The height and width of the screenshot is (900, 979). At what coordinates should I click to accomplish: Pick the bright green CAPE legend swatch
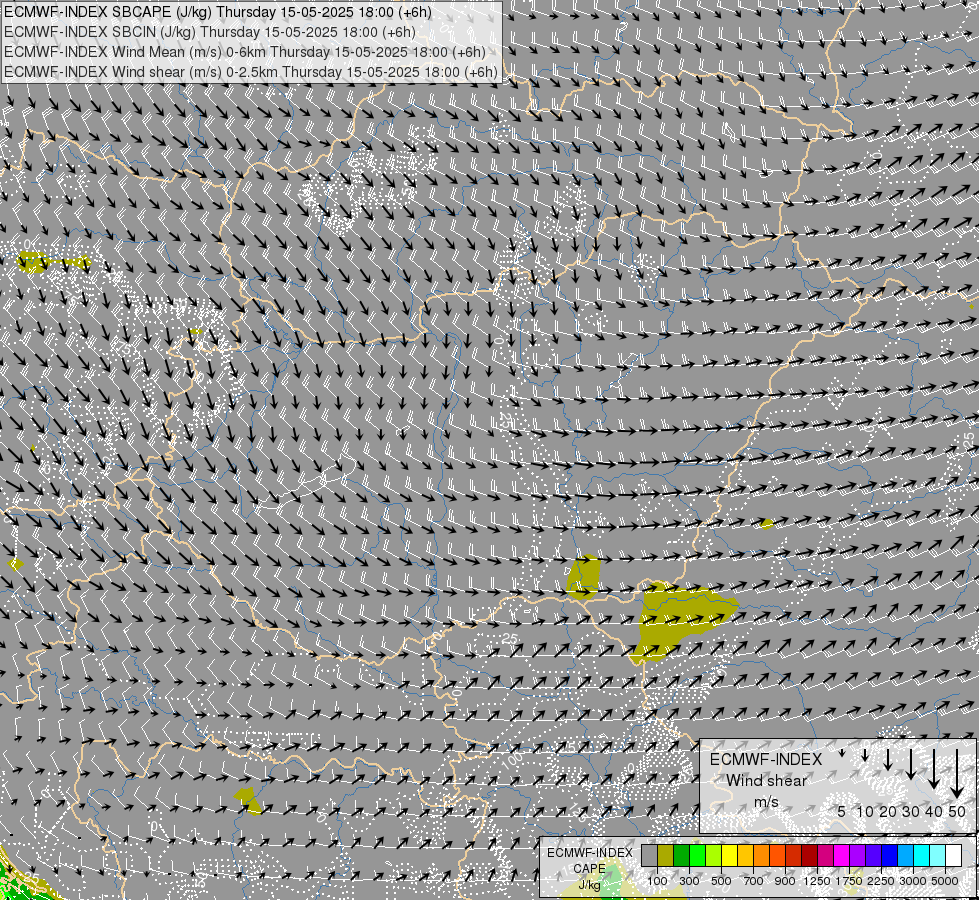pos(697,856)
